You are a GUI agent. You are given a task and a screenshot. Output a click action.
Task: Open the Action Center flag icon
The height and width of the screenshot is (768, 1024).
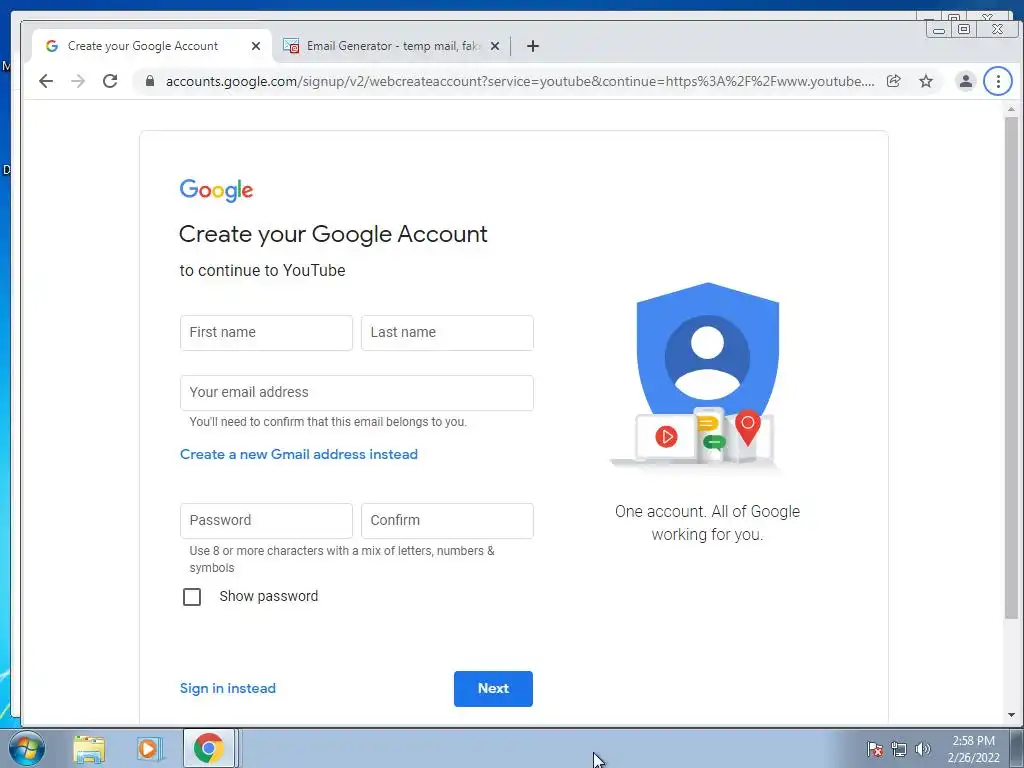click(x=874, y=749)
